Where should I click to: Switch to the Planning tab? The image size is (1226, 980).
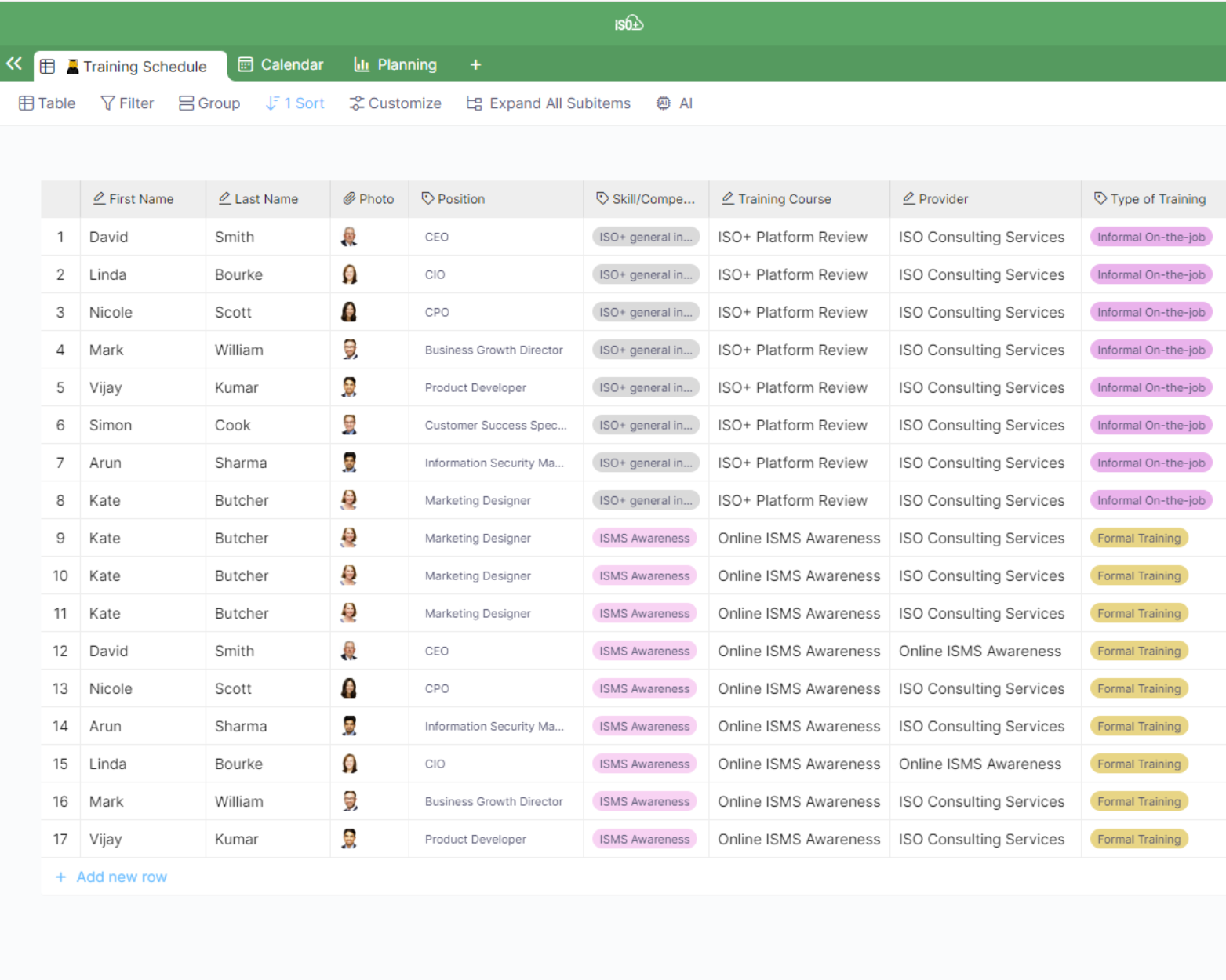[395, 65]
